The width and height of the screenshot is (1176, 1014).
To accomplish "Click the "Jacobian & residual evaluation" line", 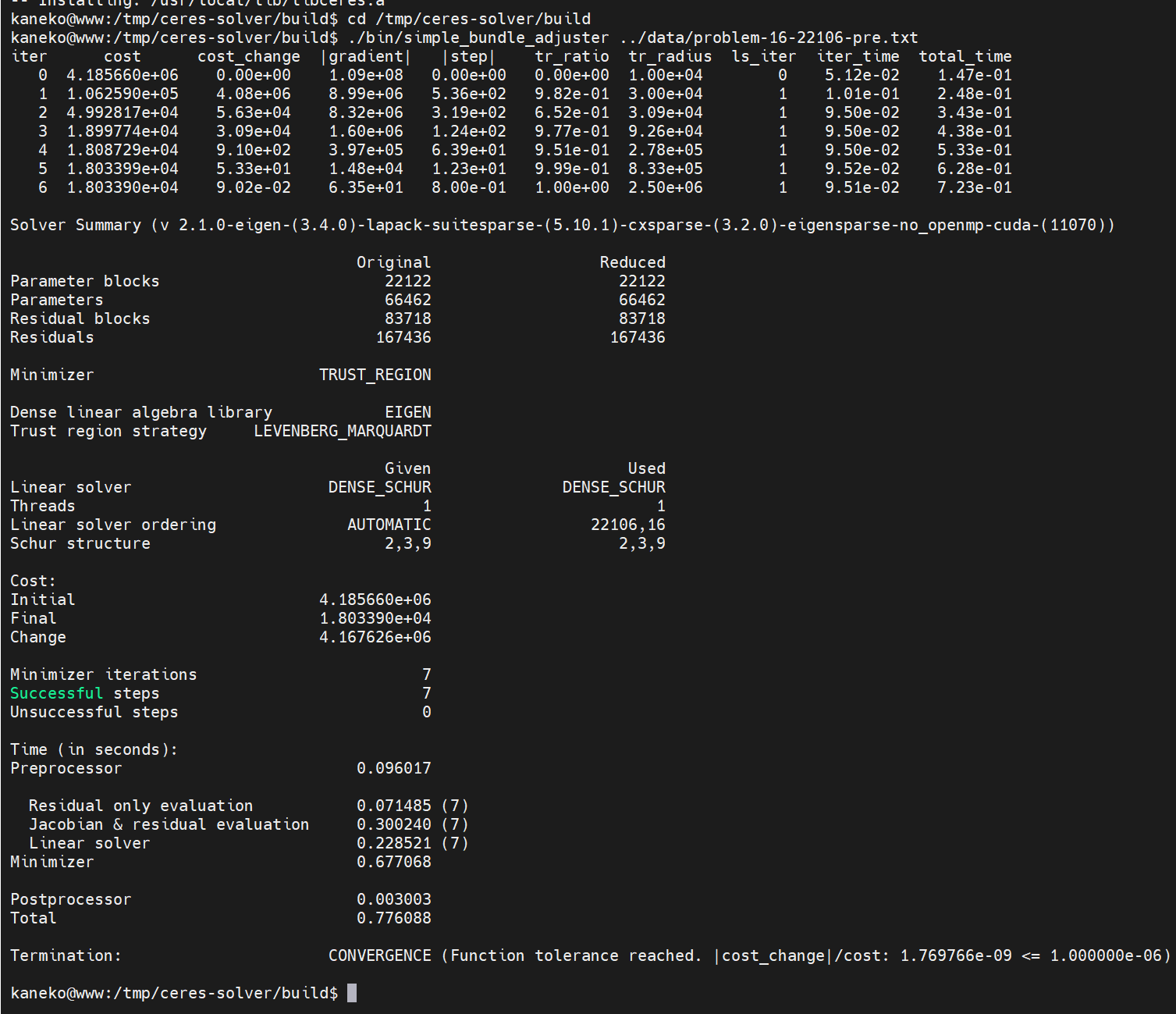I will tap(169, 824).
